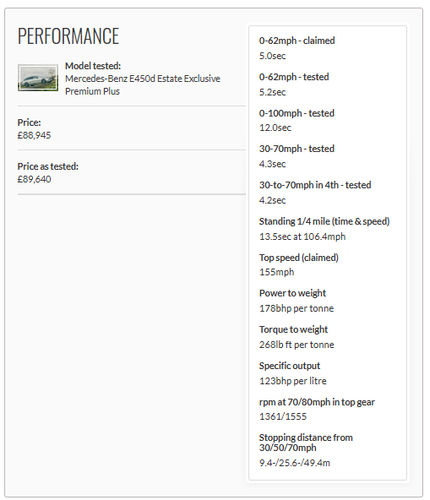Select the 30-to-70mph in 4th label
This screenshot has width=430, height=500.
tap(315, 185)
